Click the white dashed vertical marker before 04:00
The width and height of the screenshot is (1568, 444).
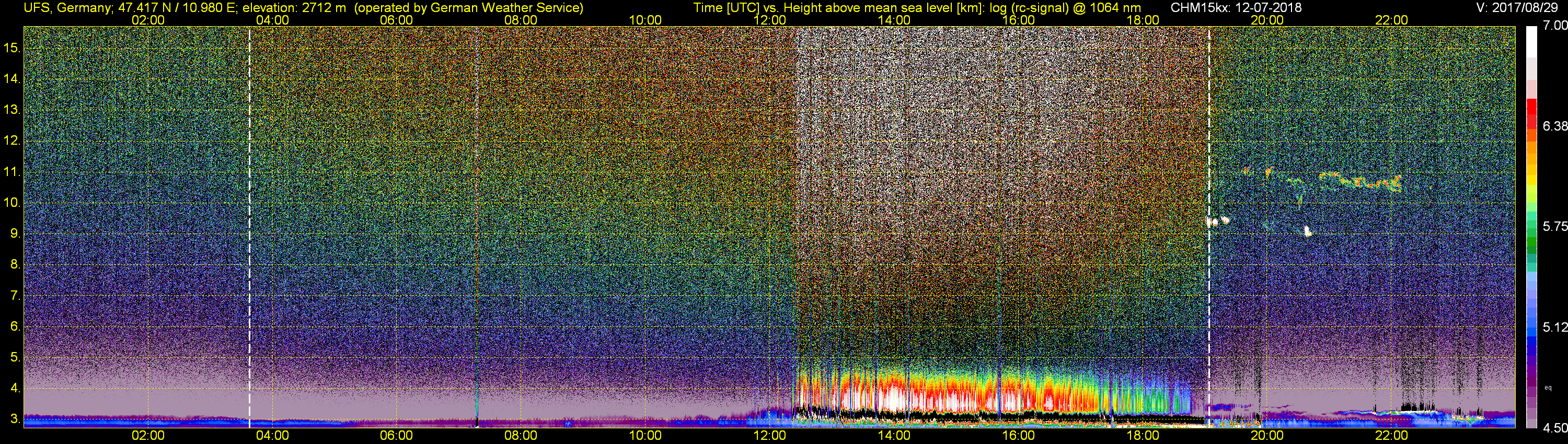(249, 226)
